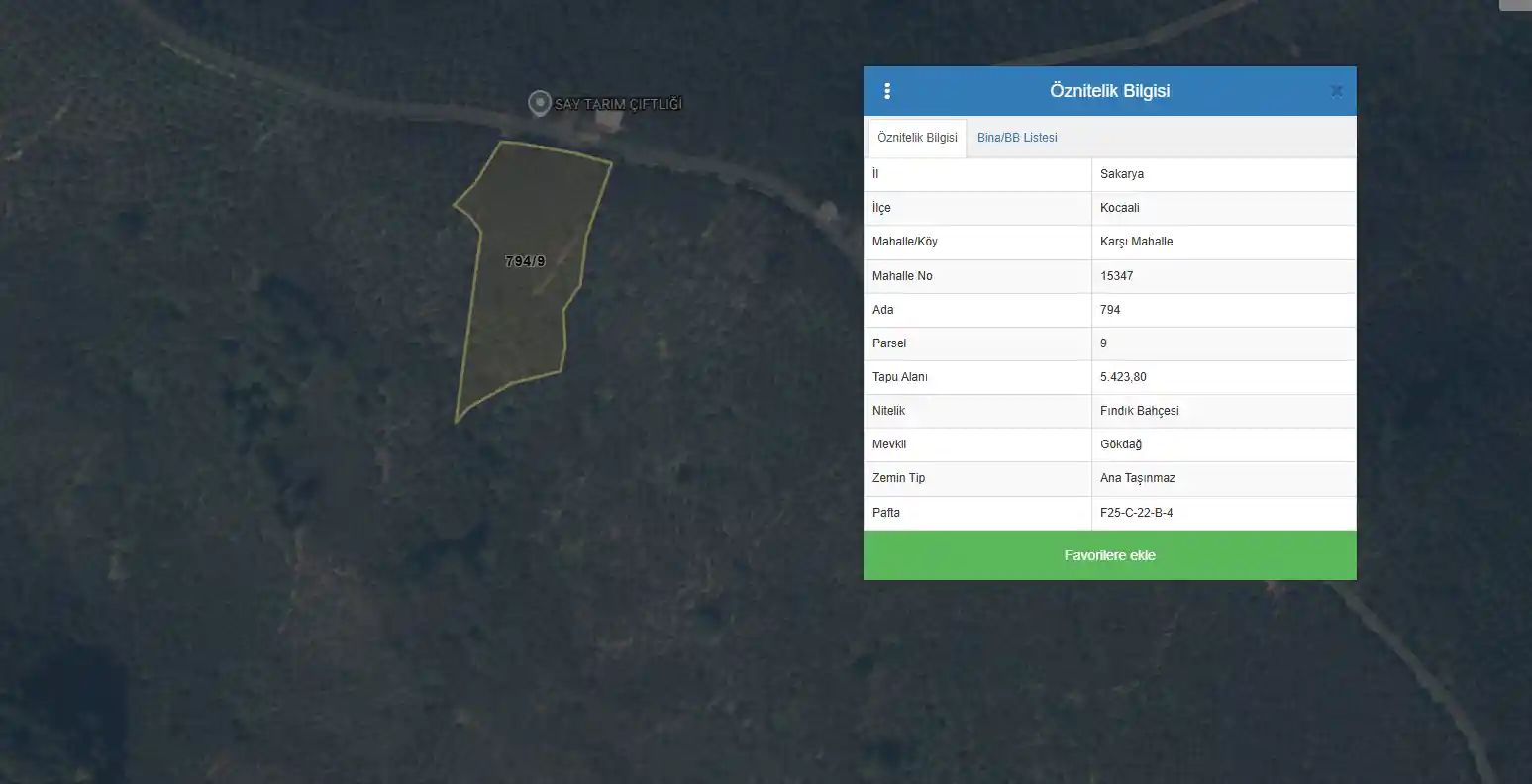This screenshot has height=784, width=1532.
Task: Click the İlçe row label
Action: coord(881,208)
